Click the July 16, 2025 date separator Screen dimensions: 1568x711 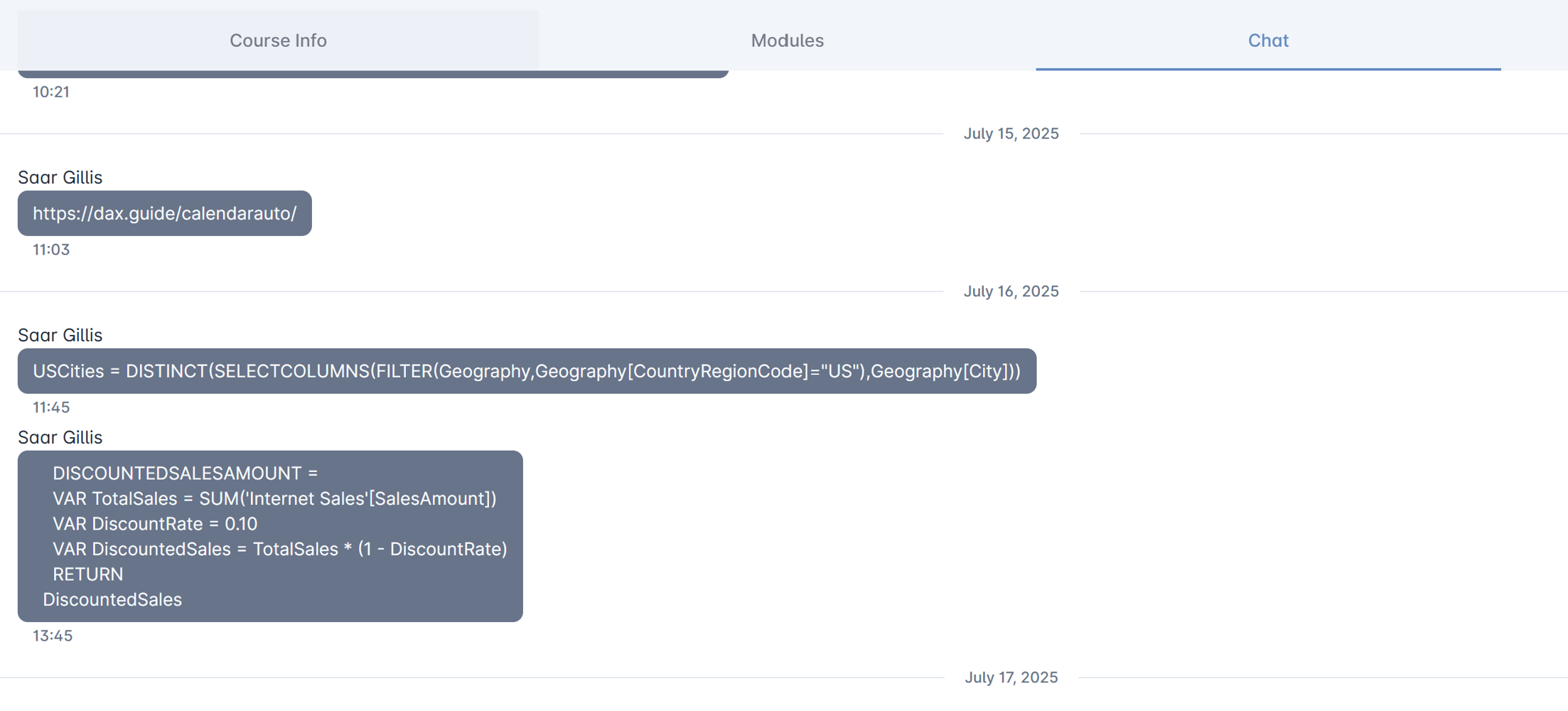point(1011,292)
